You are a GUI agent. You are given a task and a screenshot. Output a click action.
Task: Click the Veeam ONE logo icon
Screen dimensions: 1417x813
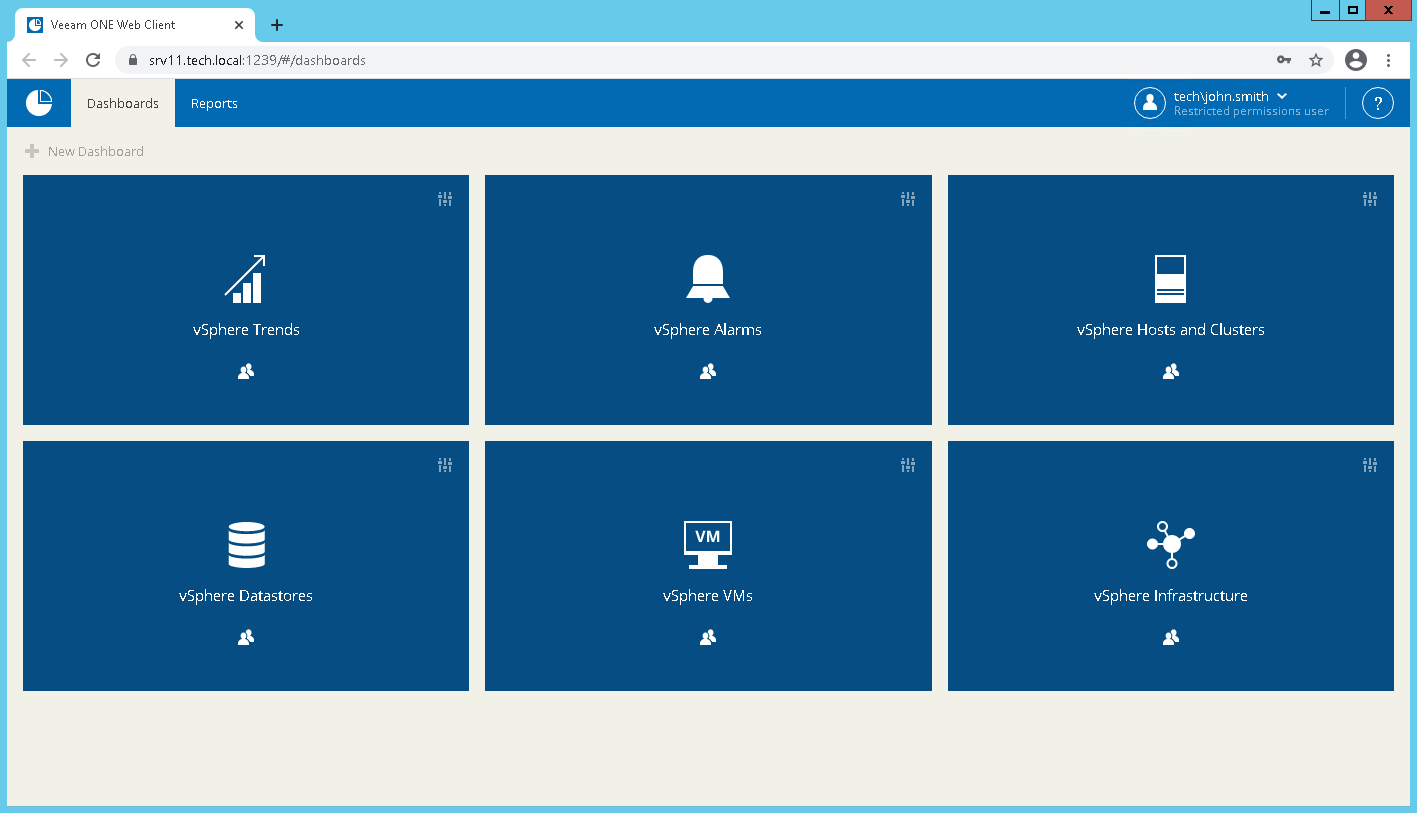[39, 103]
